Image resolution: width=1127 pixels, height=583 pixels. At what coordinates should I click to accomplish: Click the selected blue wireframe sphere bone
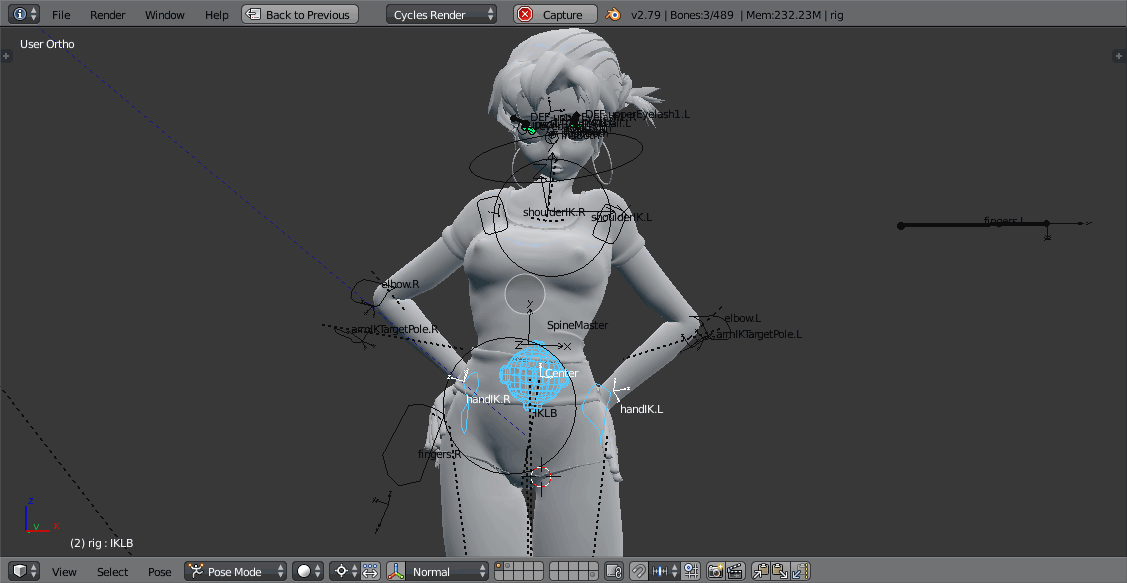click(533, 376)
